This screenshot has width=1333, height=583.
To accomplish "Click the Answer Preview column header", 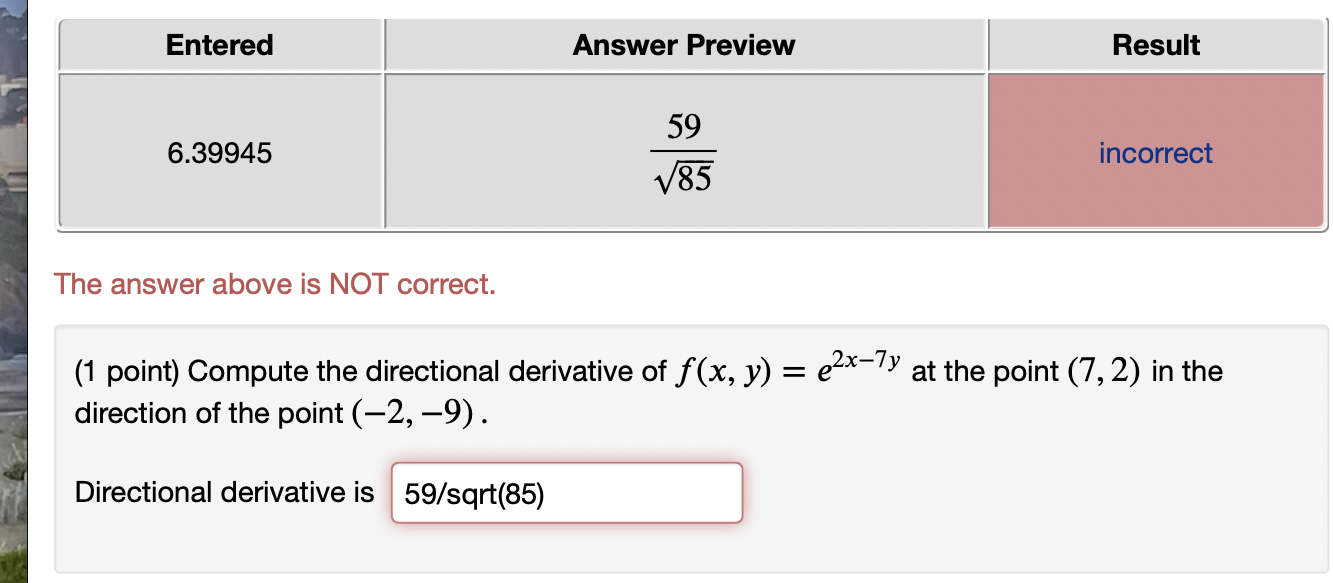I will (x=683, y=44).
